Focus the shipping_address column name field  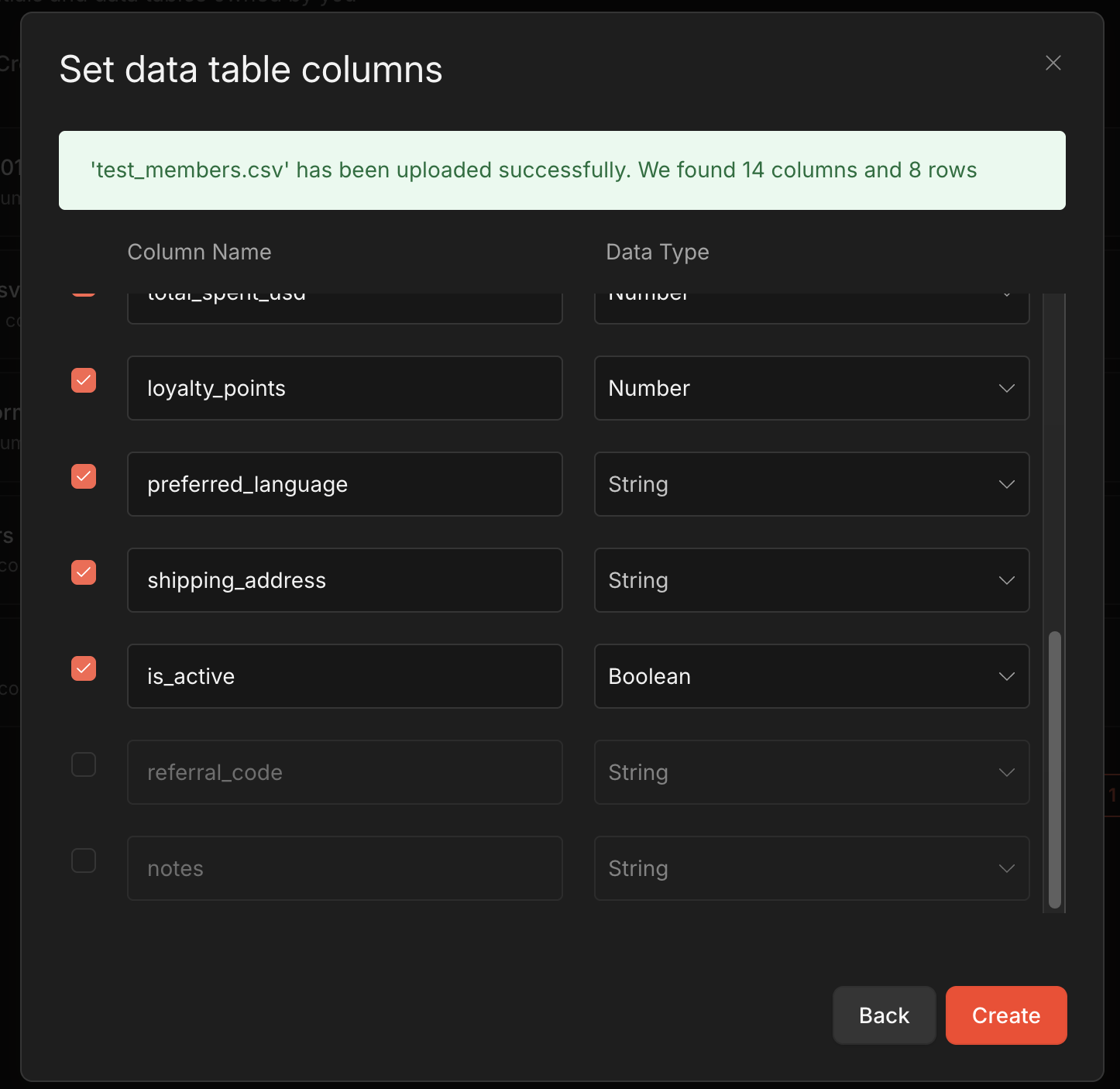click(x=345, y=580)
